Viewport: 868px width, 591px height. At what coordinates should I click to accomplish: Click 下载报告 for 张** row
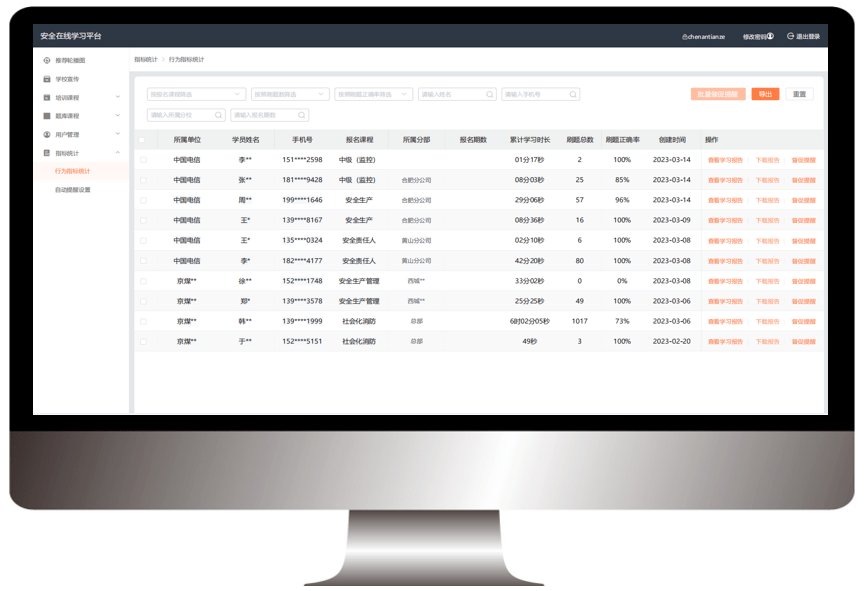coord(767,180)
